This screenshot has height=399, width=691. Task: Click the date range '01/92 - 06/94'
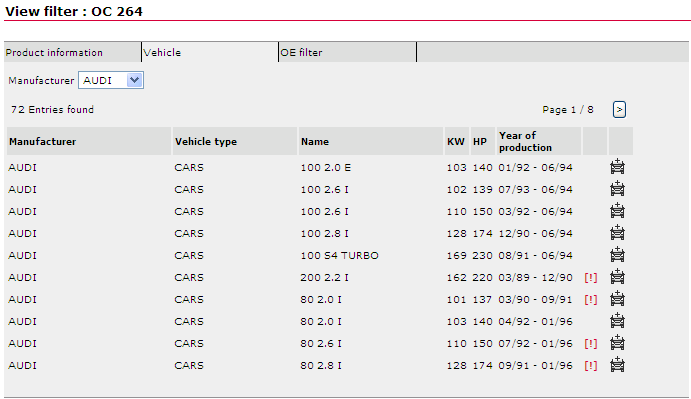point(535,168)
